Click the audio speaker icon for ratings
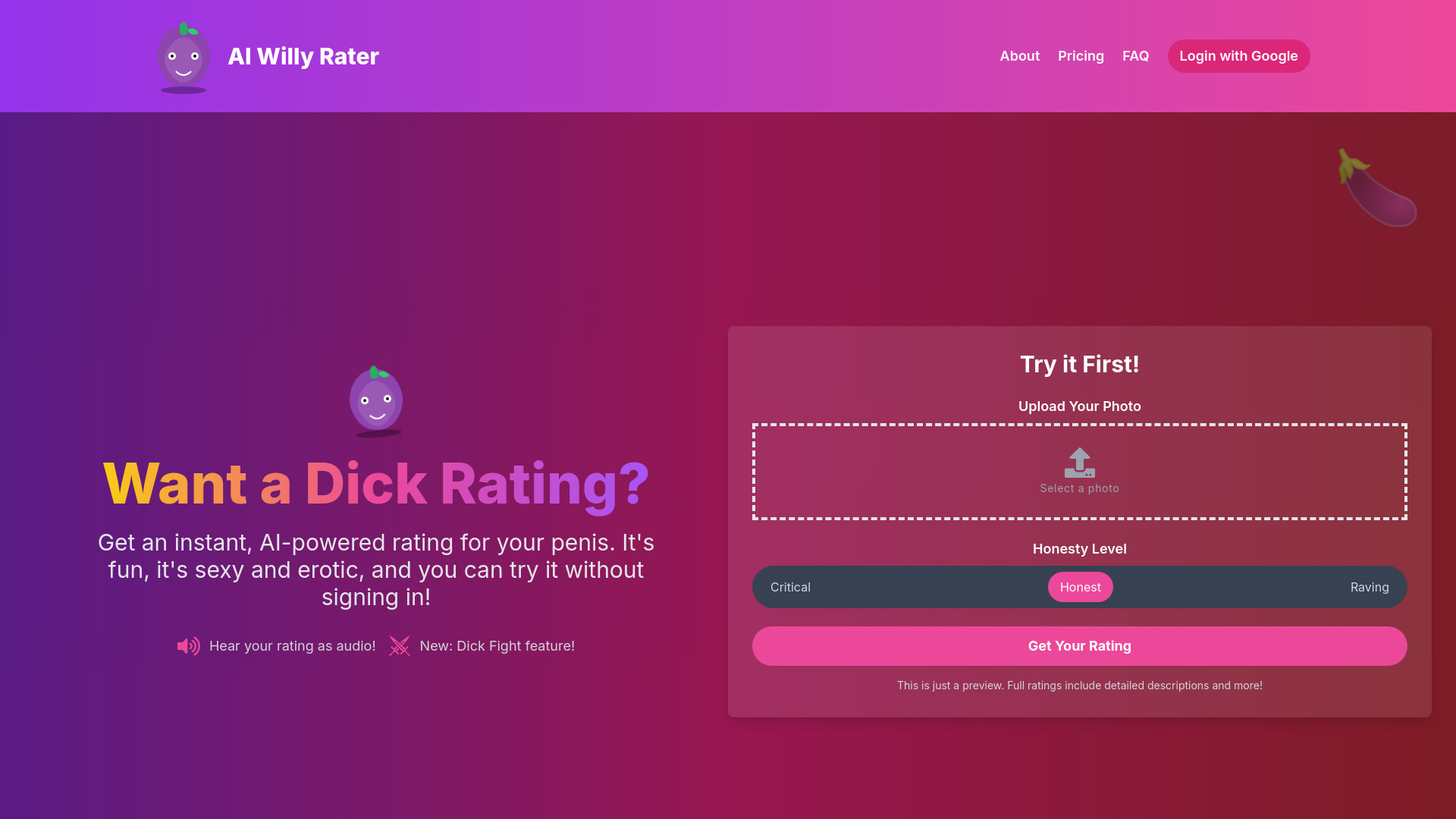This screenshot has width=1456, height=819. (188, 646)
